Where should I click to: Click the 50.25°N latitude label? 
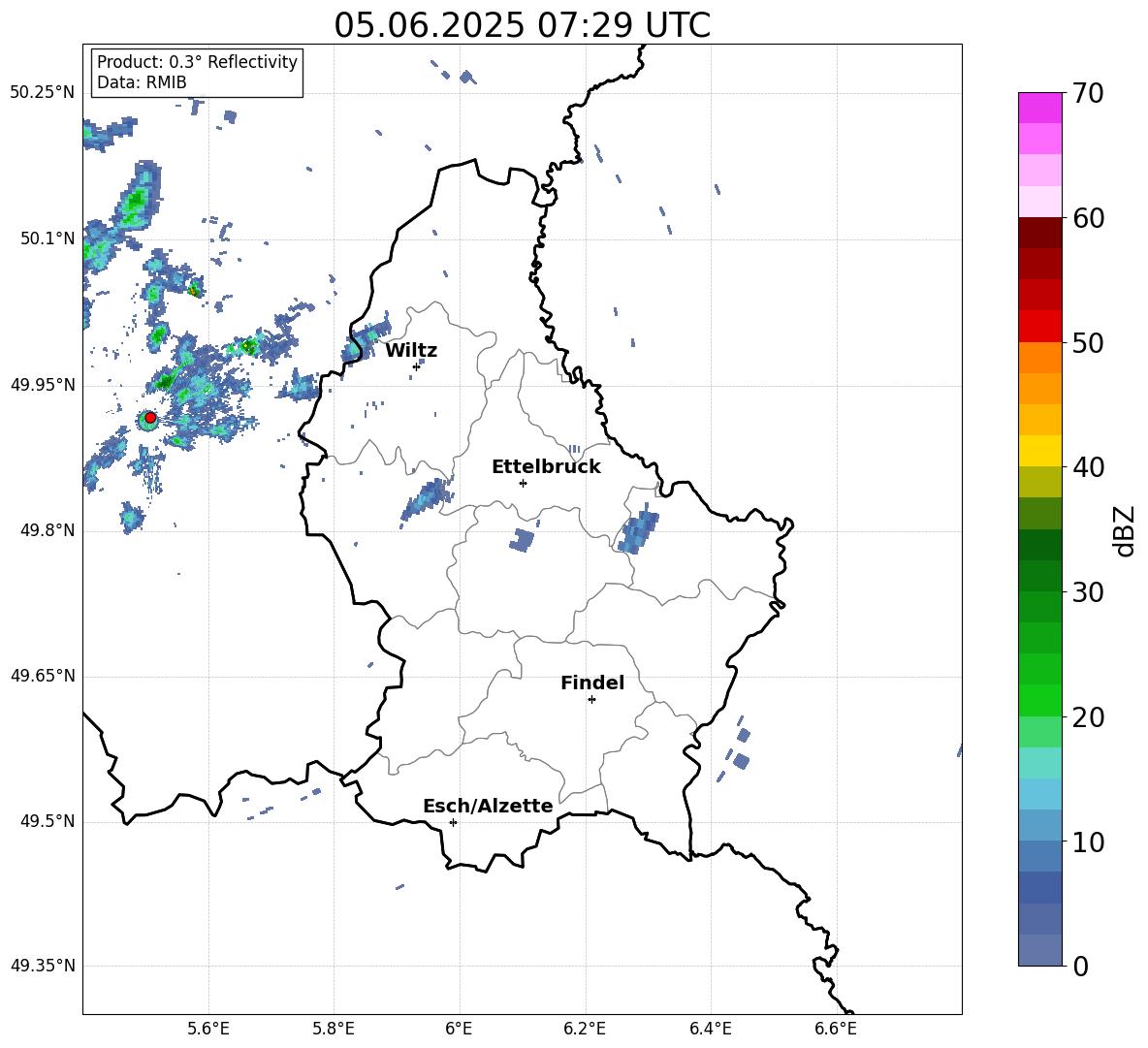click(x=43, y=93)
